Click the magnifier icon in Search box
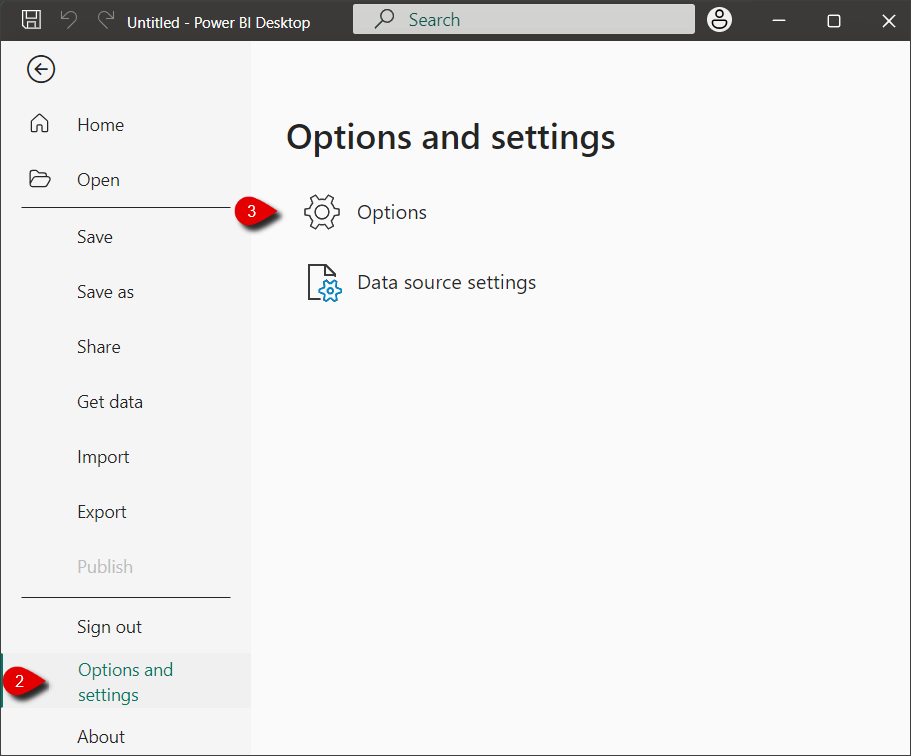The width and height of the screenshot is (911, 756). pos(384,19)
